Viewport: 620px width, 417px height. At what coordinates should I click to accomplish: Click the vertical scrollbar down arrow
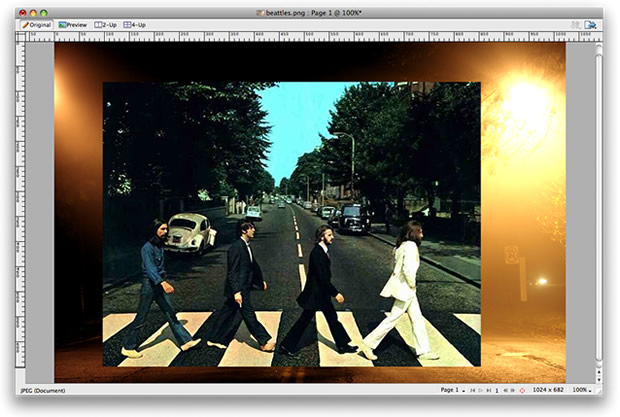tap(599, 377)
